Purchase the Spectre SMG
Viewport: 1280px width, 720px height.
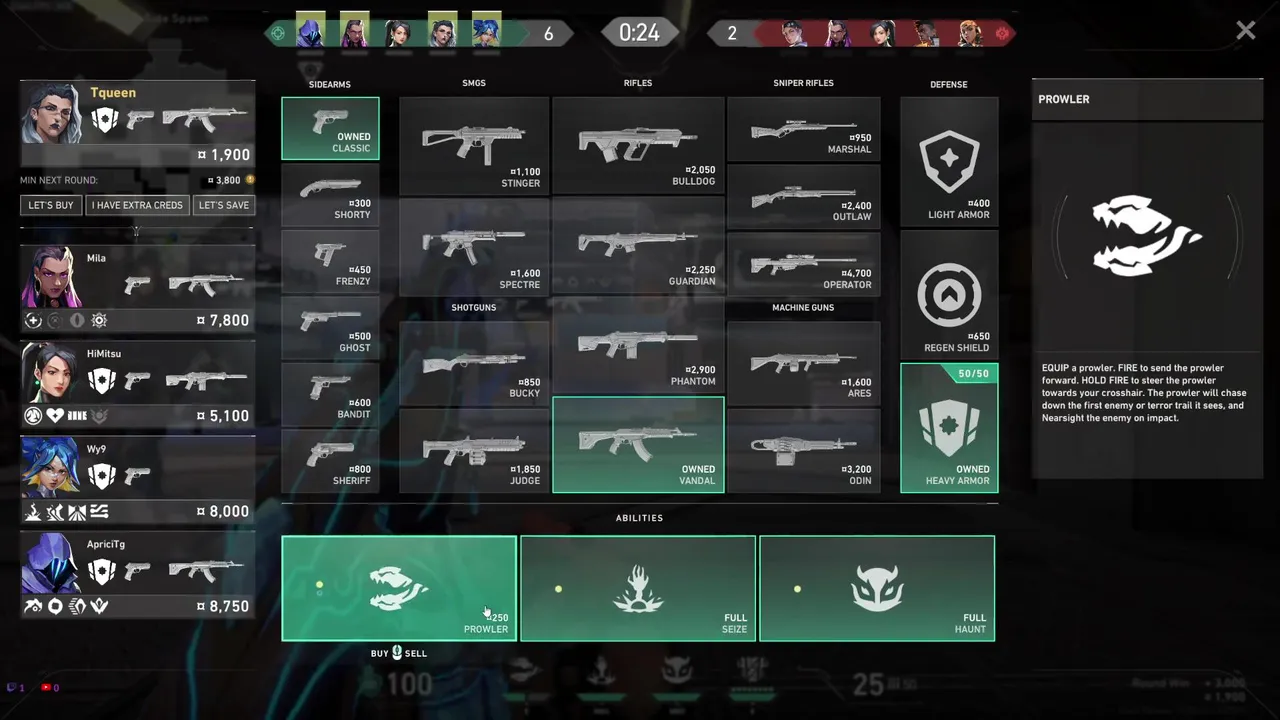pos(474,246)
